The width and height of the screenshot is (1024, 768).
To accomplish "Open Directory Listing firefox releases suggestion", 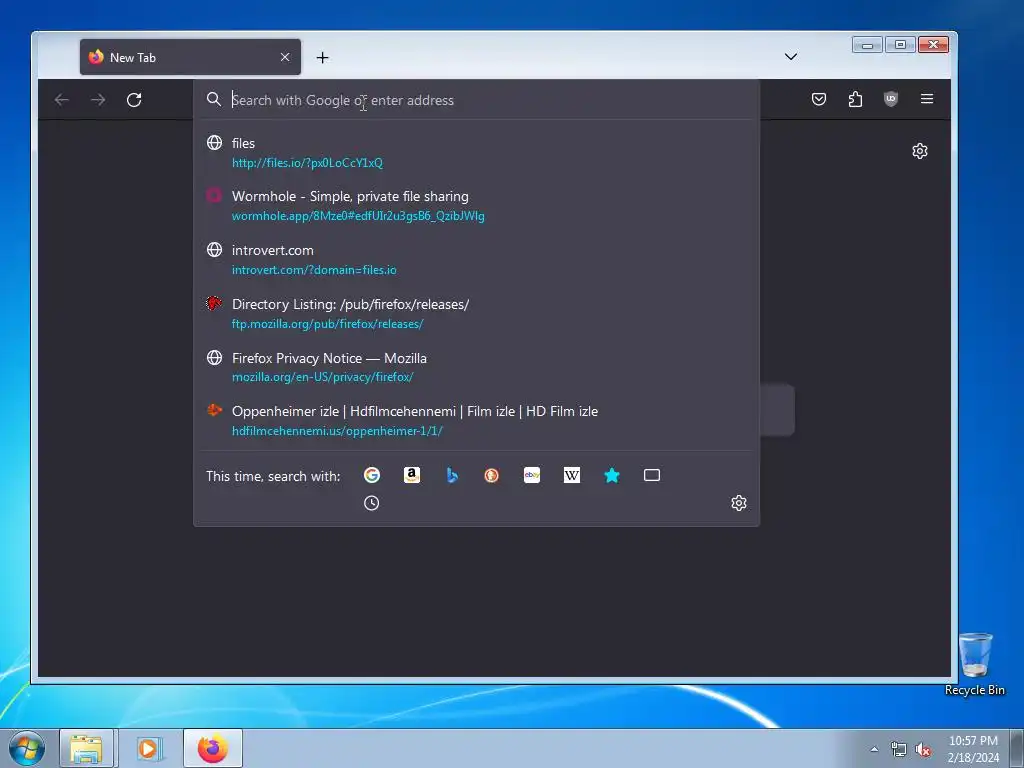I will pyautogui.click(x=477, y=313).
